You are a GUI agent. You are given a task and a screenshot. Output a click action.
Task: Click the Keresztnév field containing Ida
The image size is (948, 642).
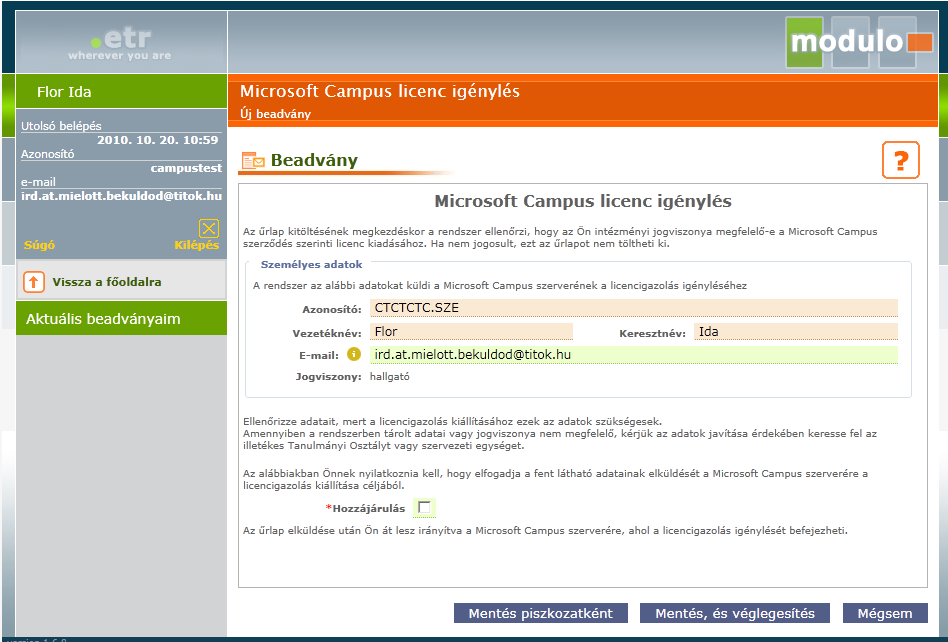pyautogui.click(x=796, y=331)
